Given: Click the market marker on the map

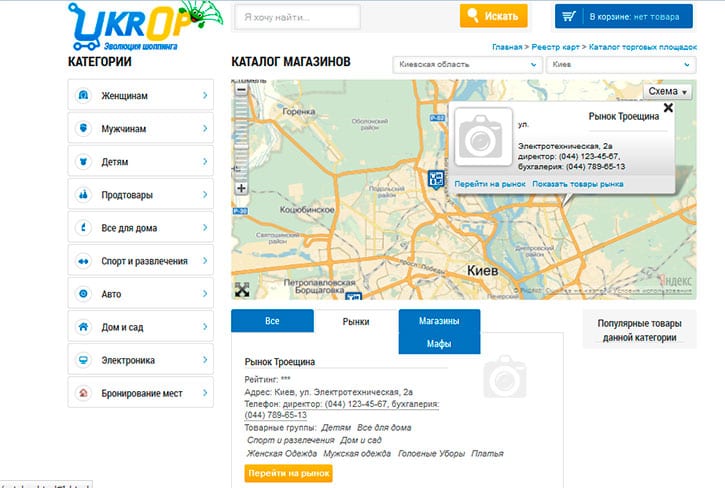Looking at the screenshot, I should [x=436, y=179].
